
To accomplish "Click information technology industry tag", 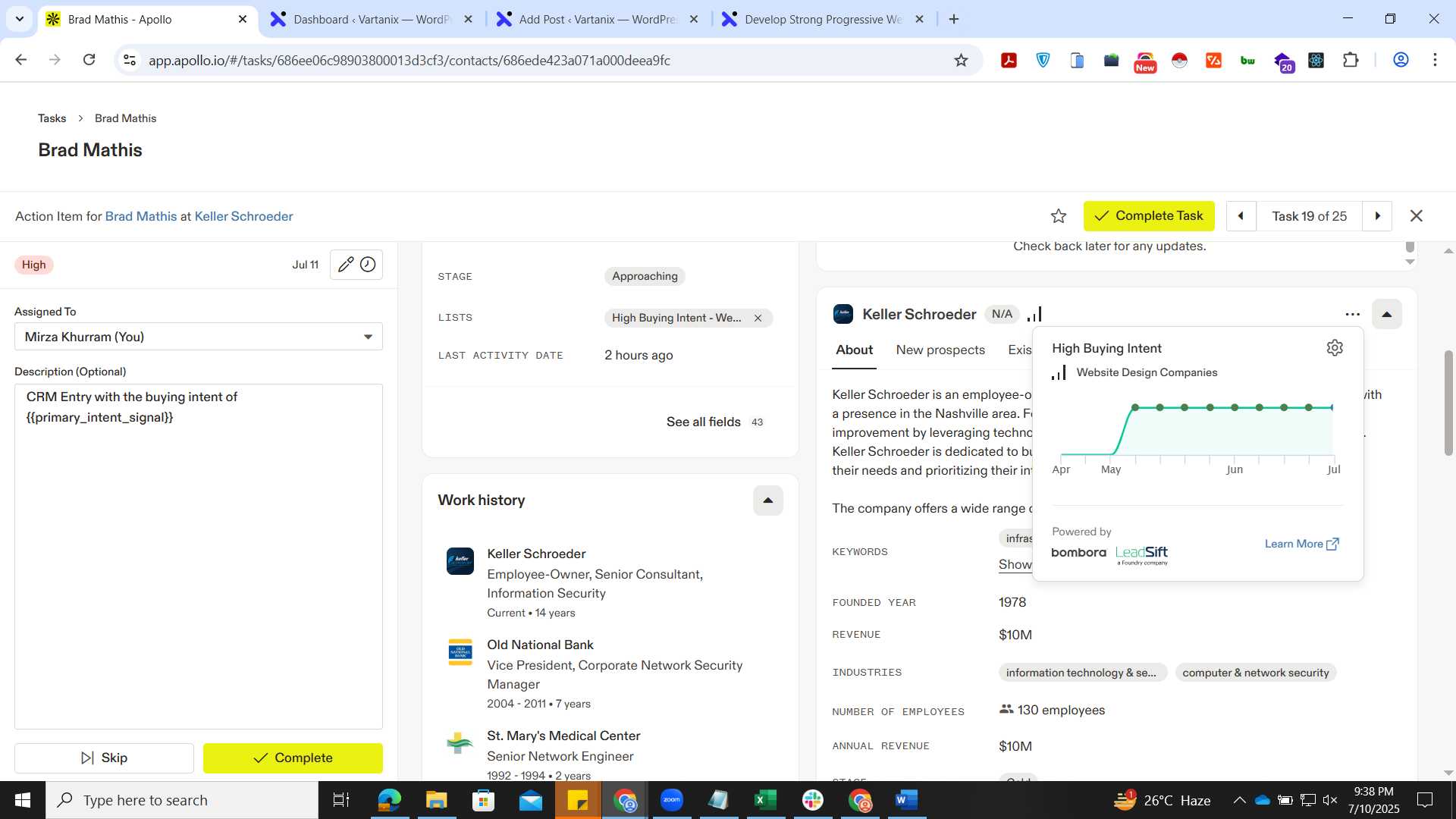I will tap(1081, 673).
